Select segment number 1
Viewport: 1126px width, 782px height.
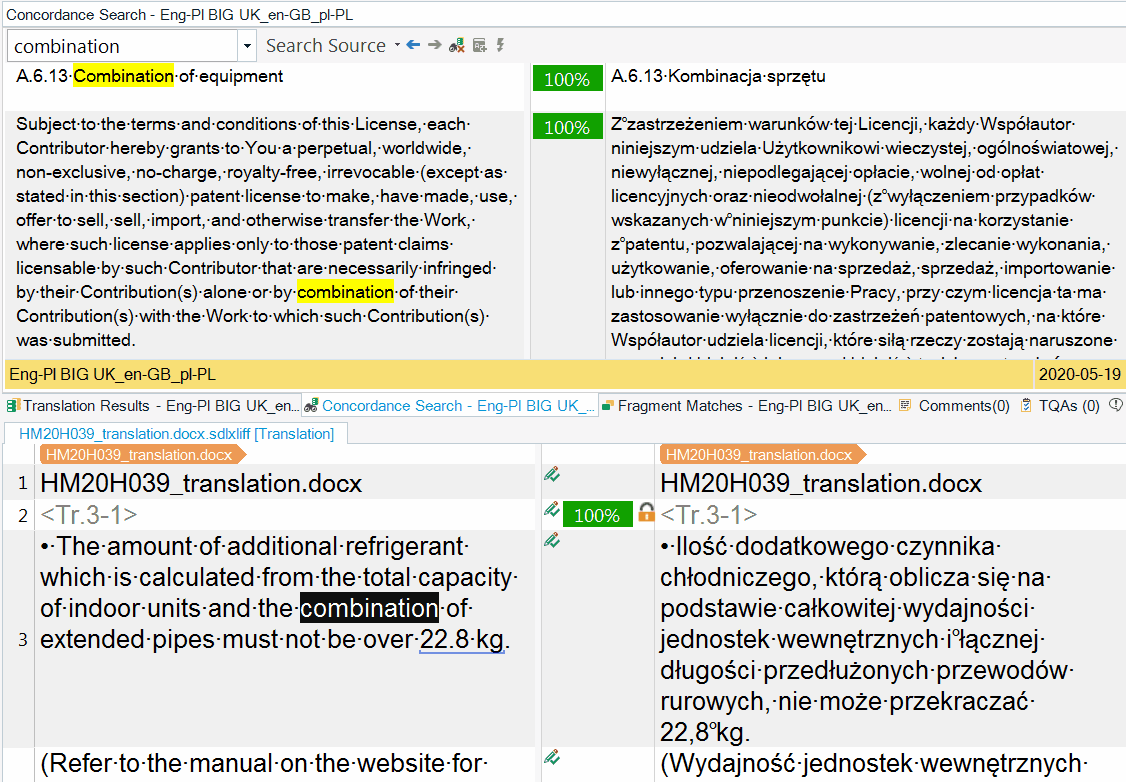tap(23, 483)
